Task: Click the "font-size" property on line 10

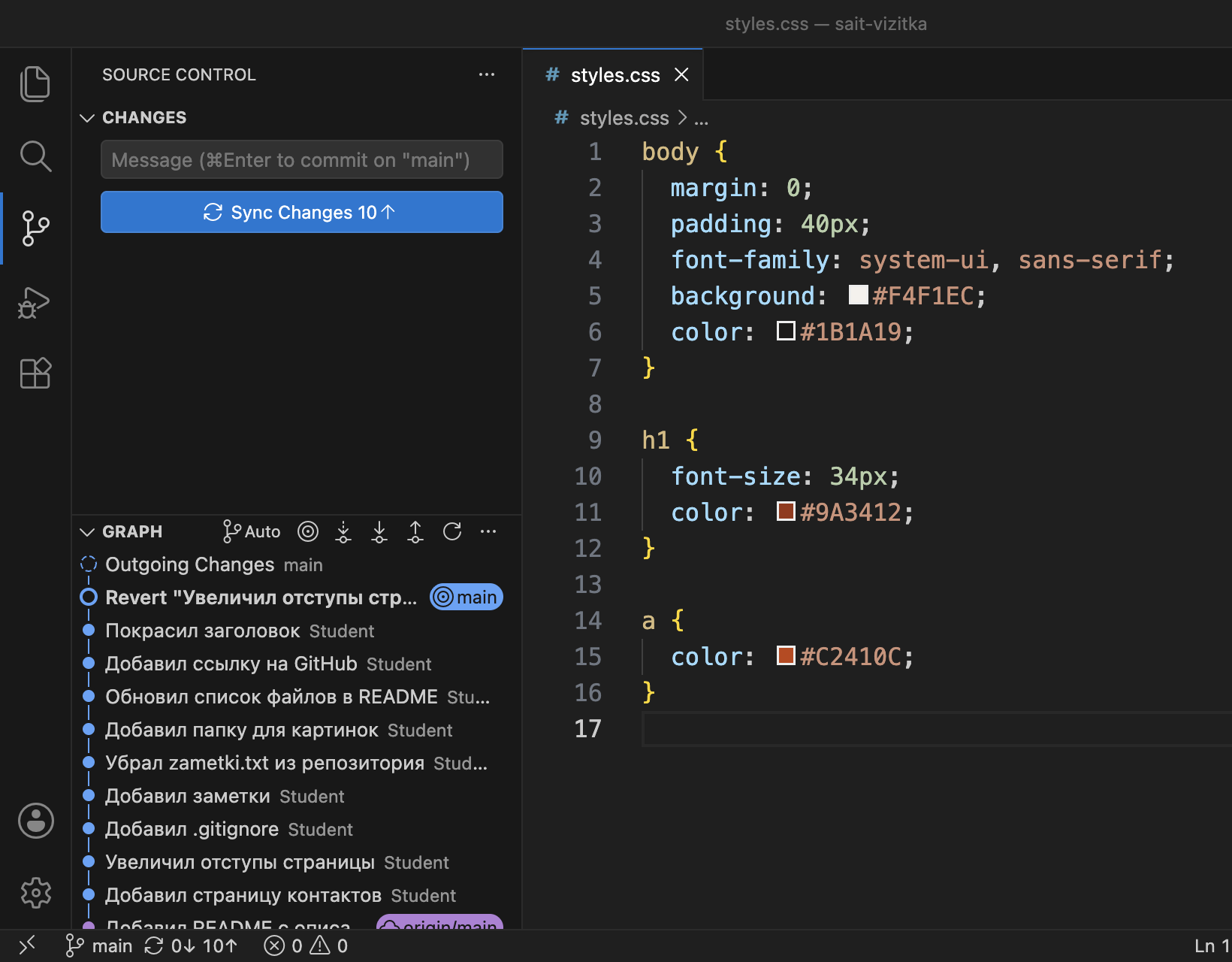Action: click(735, 476)
